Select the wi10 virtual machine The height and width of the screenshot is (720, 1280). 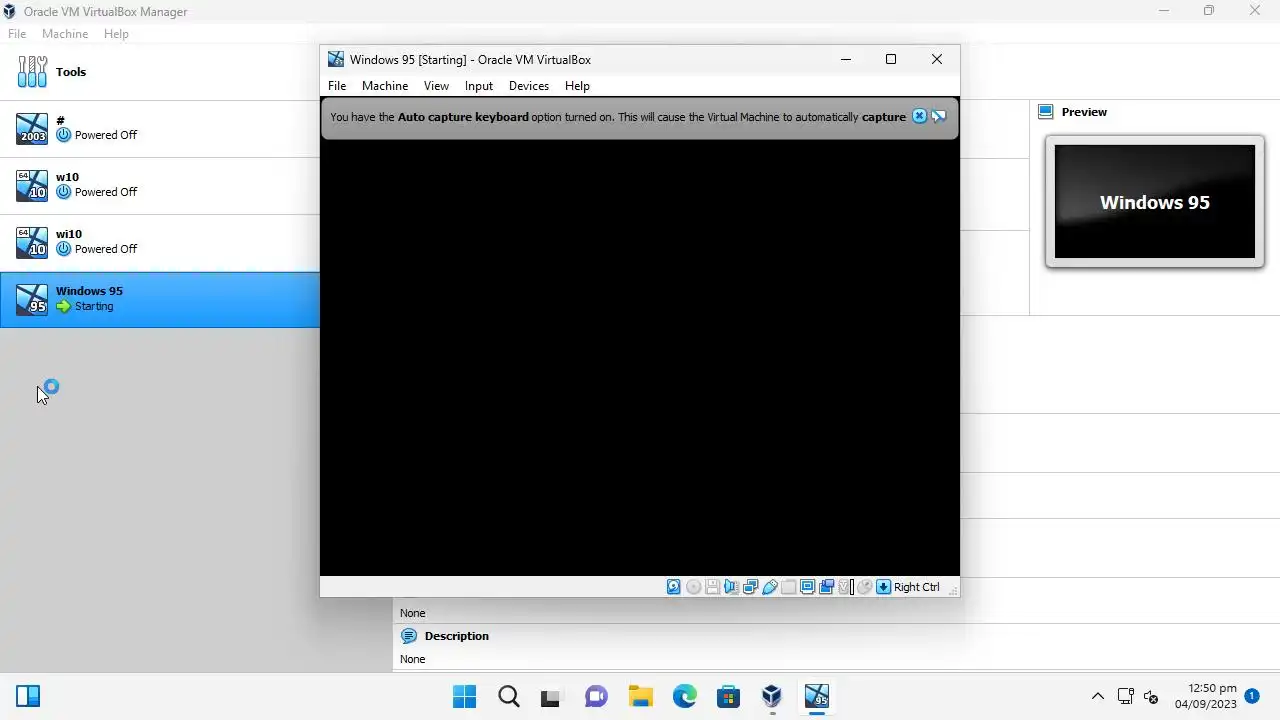[x=160, y=242]
